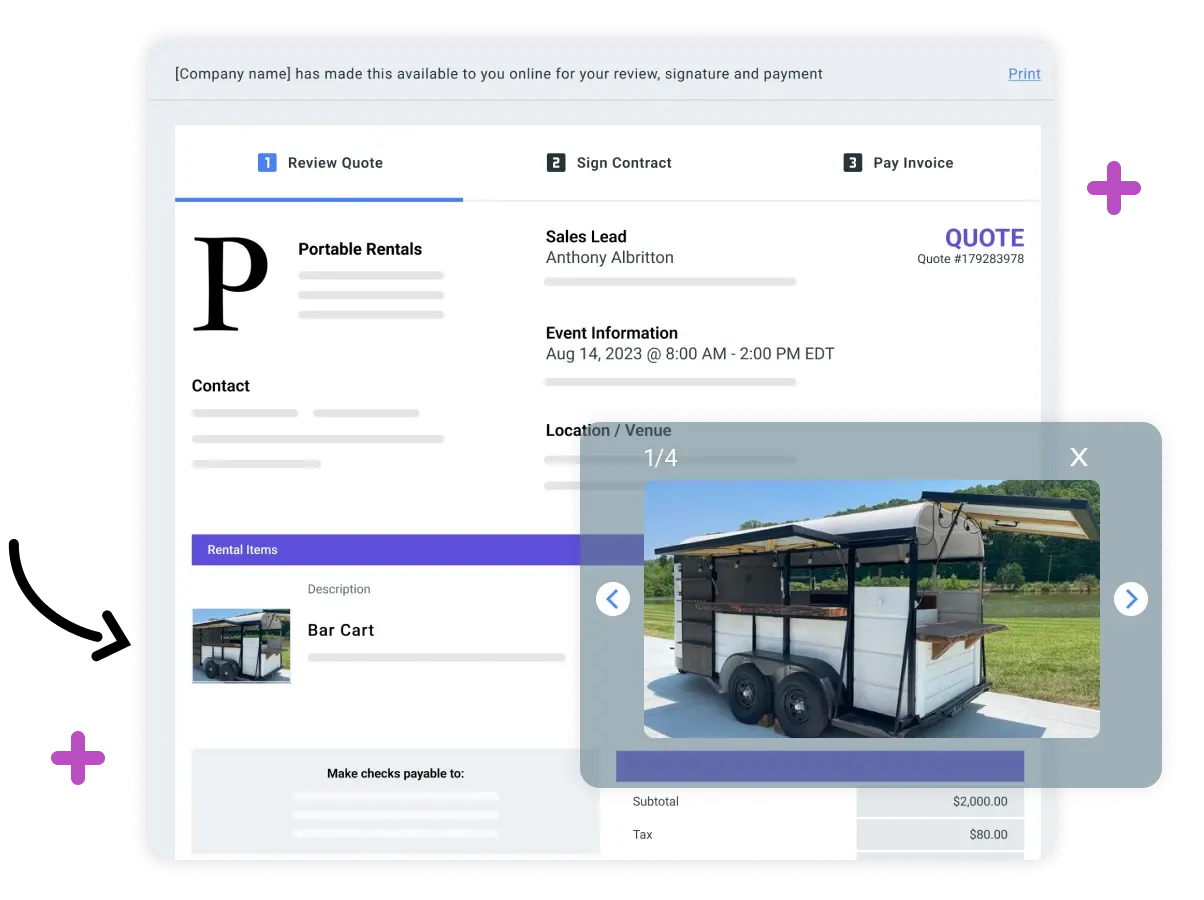Switch to the Sign Contract tab

[x=608, y=163]
